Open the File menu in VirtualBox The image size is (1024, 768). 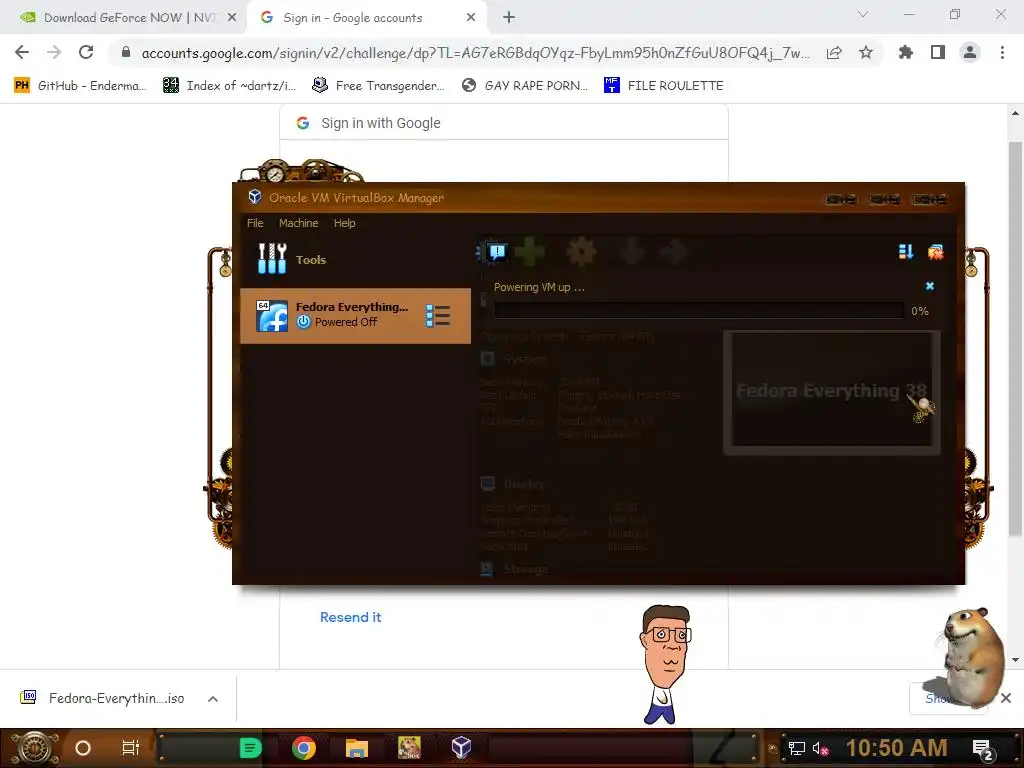[x=255, y=223]
